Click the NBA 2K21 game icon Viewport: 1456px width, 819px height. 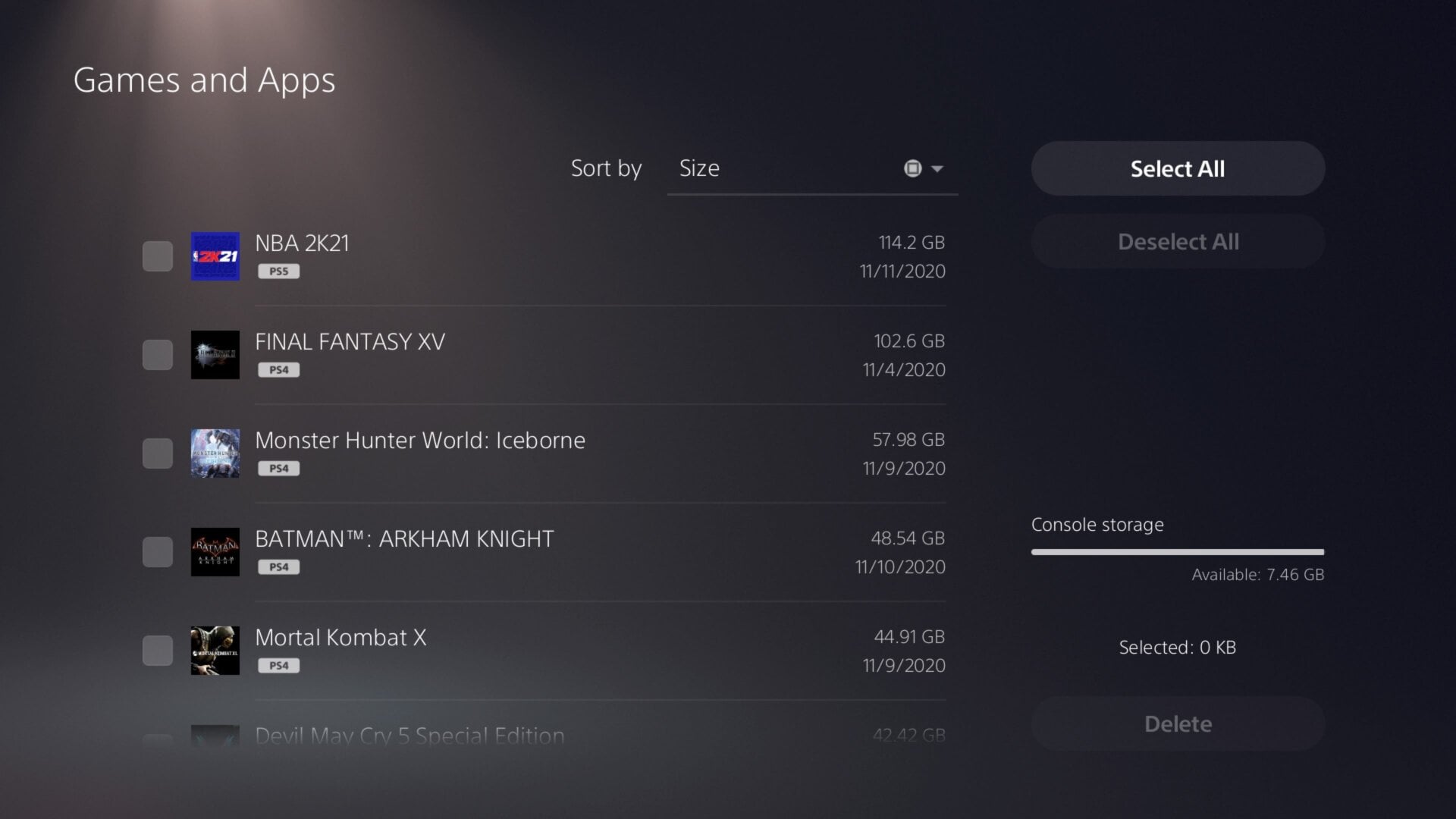tap(215, 256)
